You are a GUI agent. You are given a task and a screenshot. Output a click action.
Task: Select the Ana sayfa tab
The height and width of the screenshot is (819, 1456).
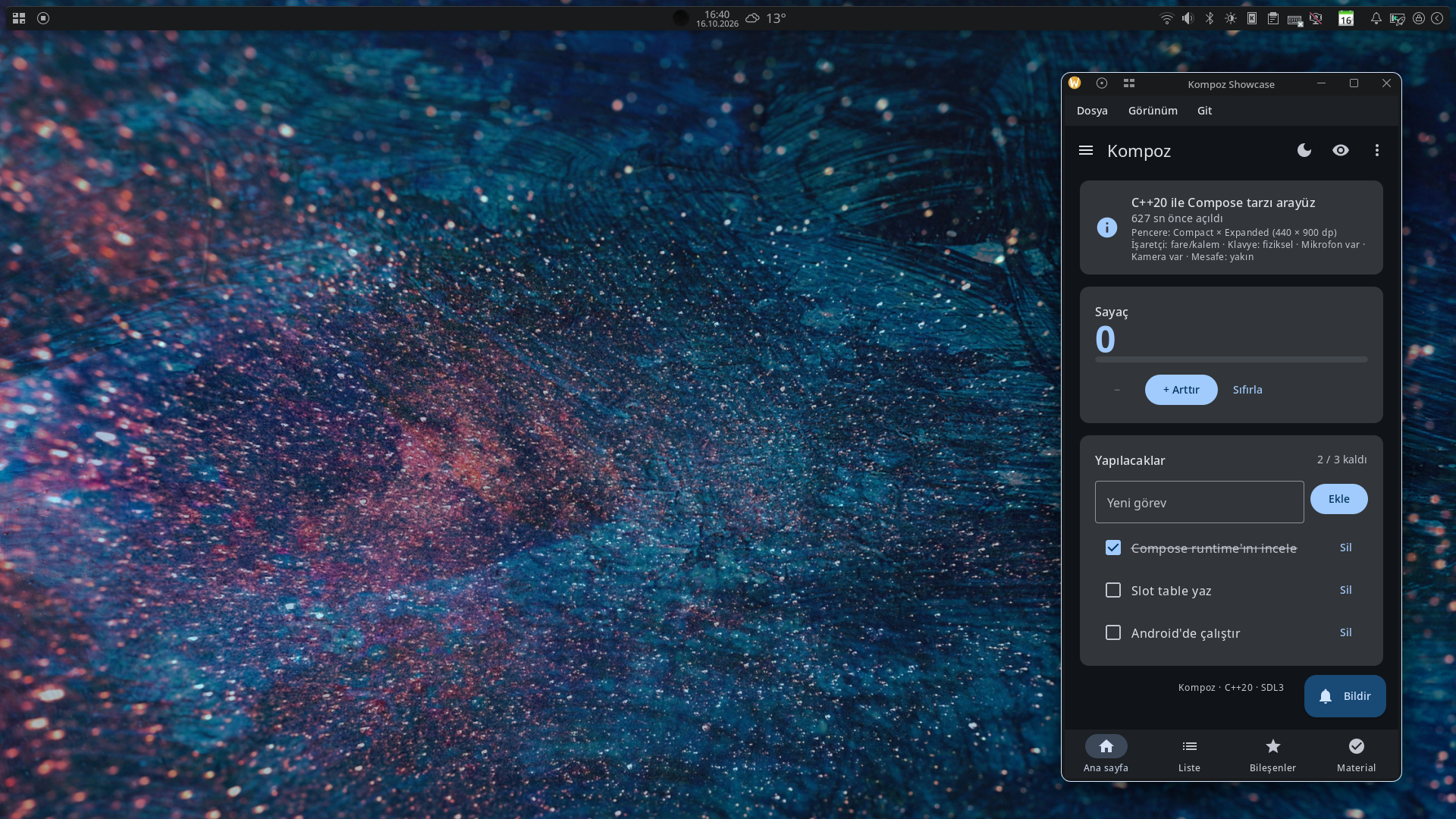pyautogui.click(x=1106, y=755)
